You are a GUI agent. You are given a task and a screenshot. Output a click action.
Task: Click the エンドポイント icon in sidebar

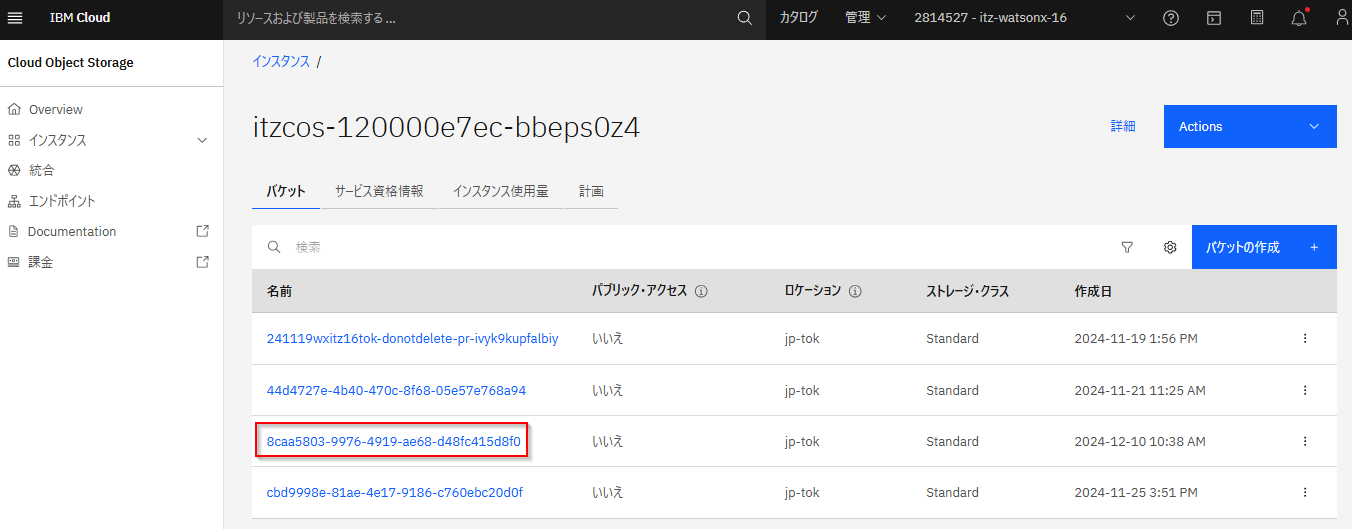point(14,201)
